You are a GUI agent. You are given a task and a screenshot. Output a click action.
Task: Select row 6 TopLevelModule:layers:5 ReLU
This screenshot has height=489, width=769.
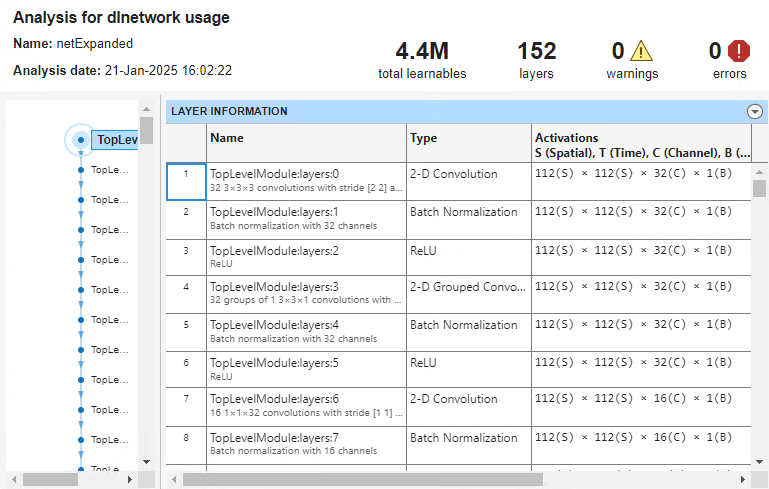pos(306,369)
